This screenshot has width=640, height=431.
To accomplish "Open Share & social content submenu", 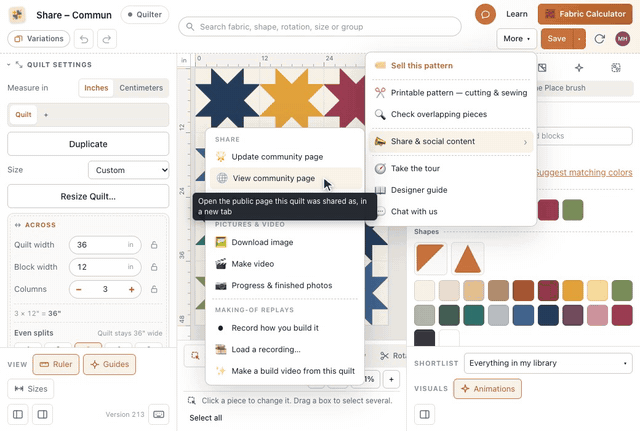I will [x=451, y=142].
